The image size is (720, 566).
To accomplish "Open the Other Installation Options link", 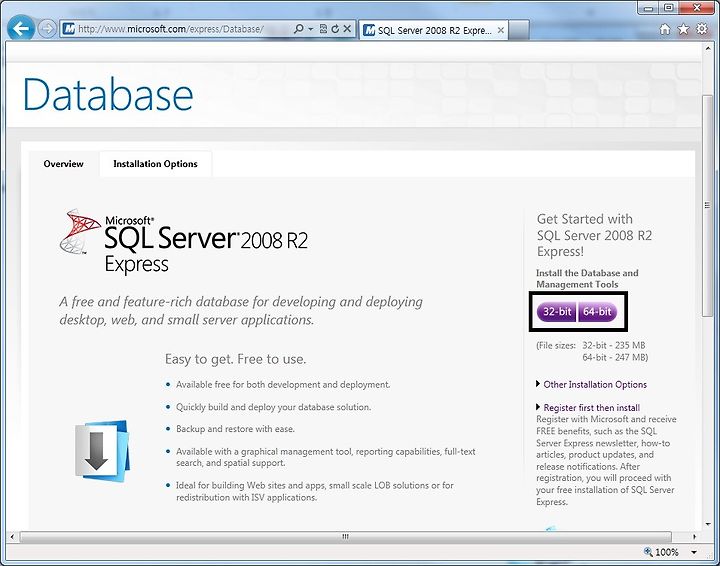I will click(x=595, y=385).
